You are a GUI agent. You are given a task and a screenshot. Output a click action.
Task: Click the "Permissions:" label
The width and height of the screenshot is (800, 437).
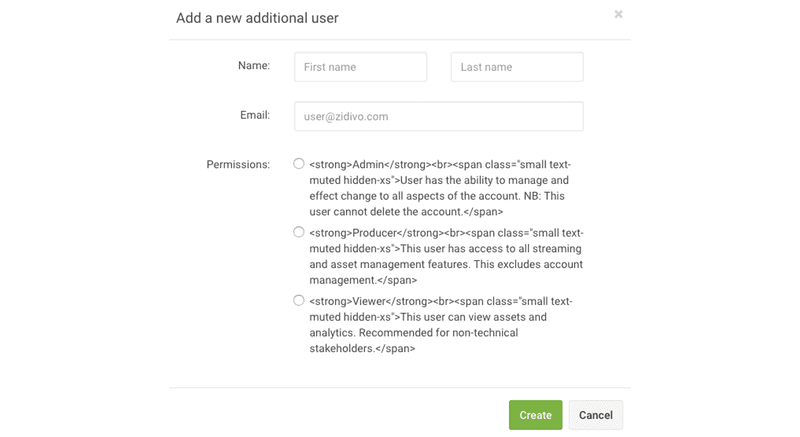pos(238,164)
